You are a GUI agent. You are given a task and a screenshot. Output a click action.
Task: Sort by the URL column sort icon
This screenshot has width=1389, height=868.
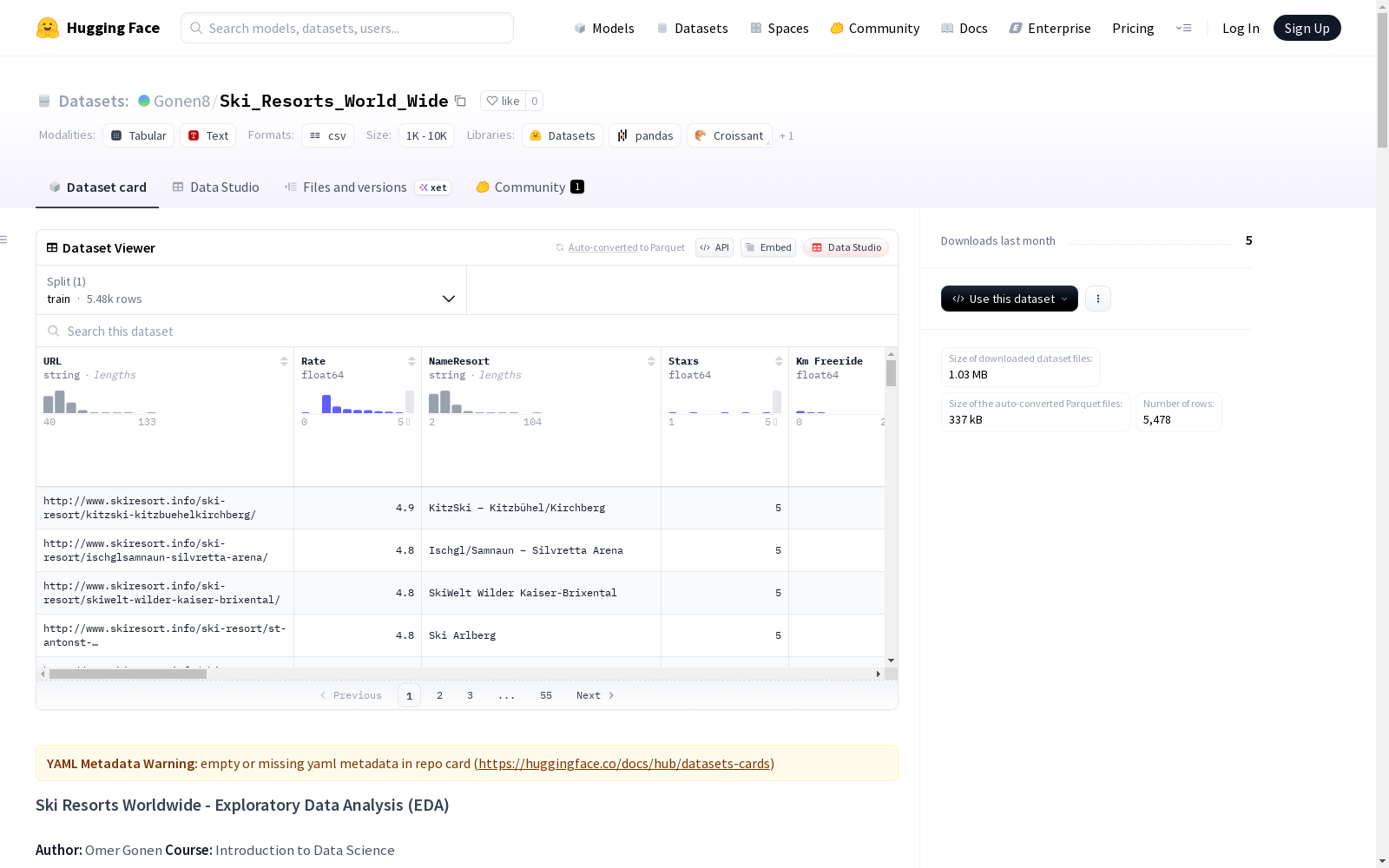pyautogui.click(x=284, y=361)
